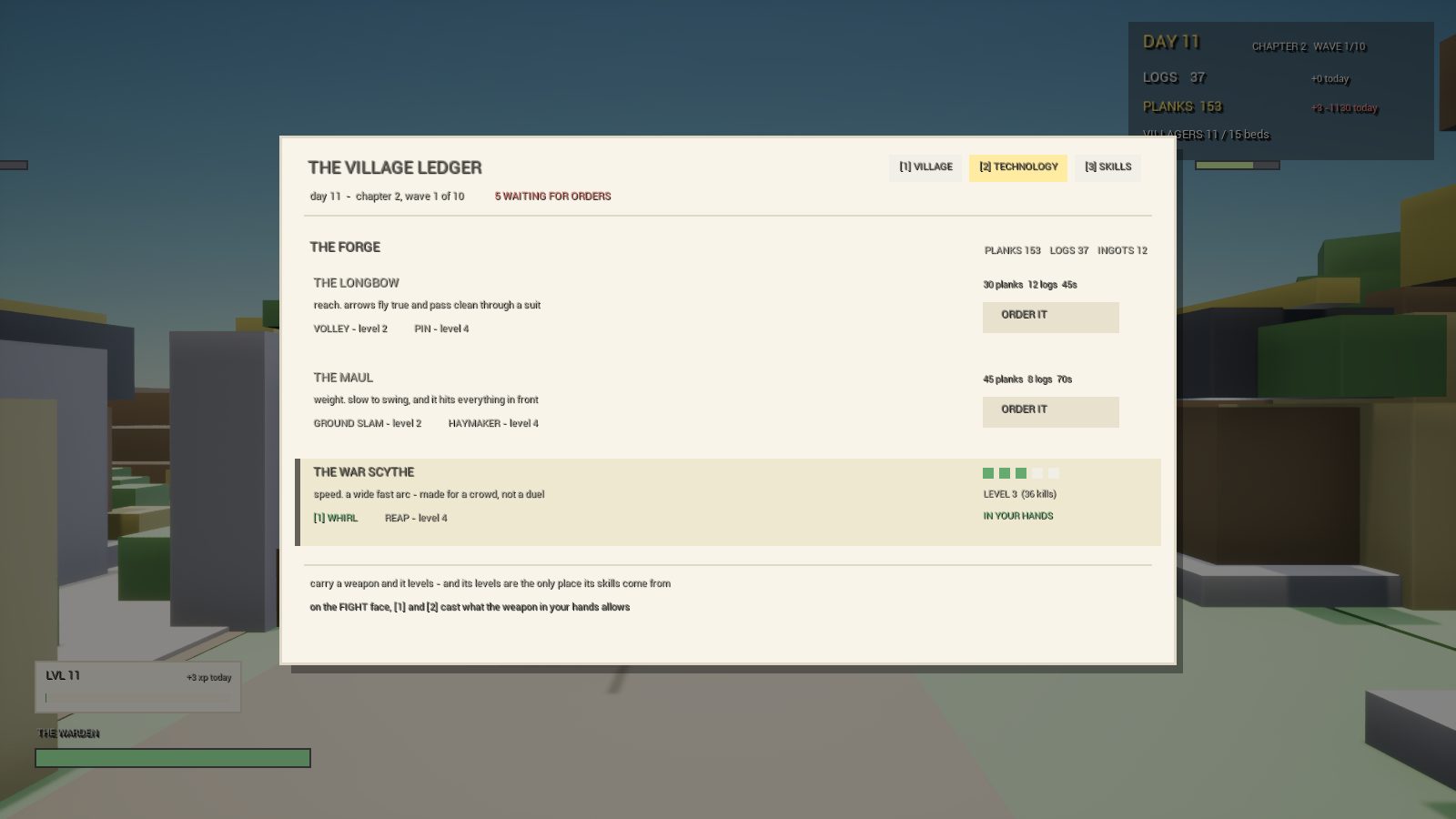Select THE LONGBOW weapon name
The image size is (1456, 819).
tap(356, 283)
